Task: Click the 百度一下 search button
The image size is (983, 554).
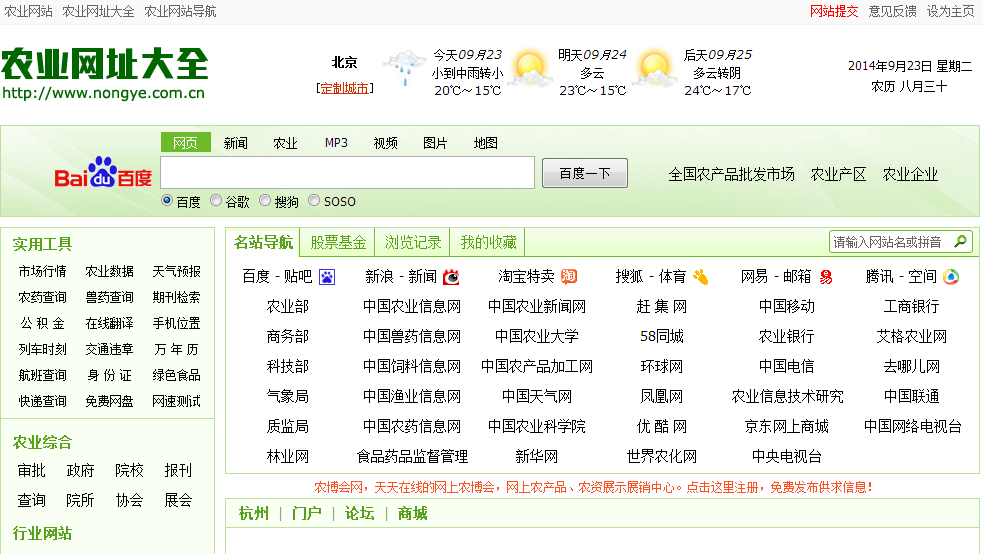Action: point(584,173)
